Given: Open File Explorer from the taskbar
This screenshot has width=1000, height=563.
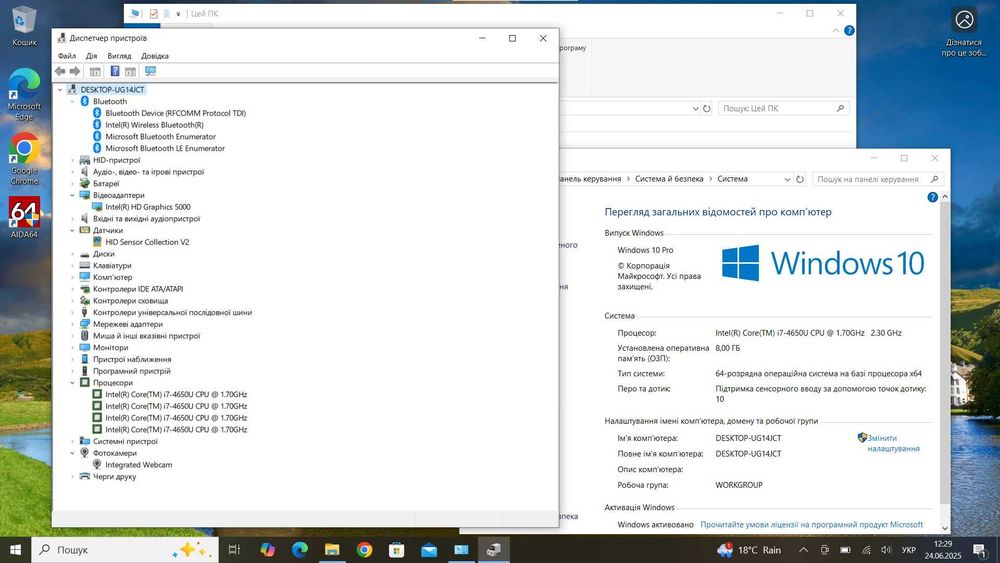Looking at the screenshot, I should [x=332, y=550].
